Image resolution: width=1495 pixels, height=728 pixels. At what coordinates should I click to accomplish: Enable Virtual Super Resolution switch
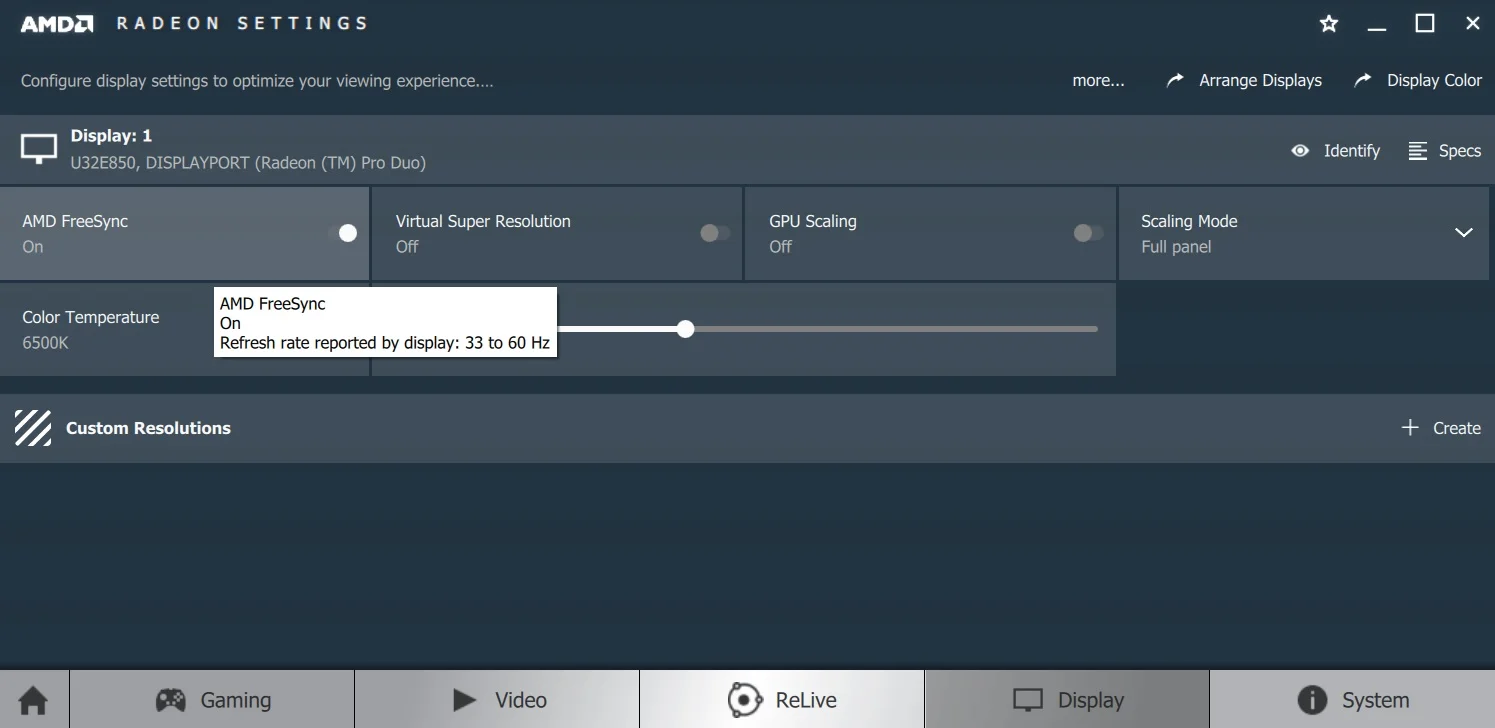(715, 233)
